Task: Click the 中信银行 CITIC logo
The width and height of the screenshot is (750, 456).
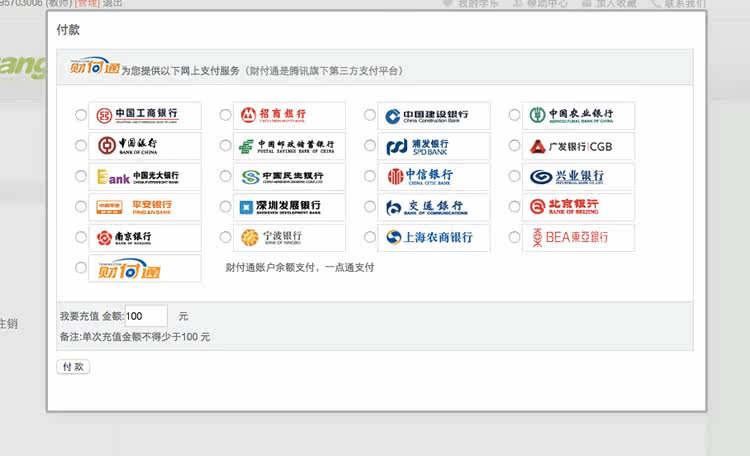Action: tap(434, 177)
